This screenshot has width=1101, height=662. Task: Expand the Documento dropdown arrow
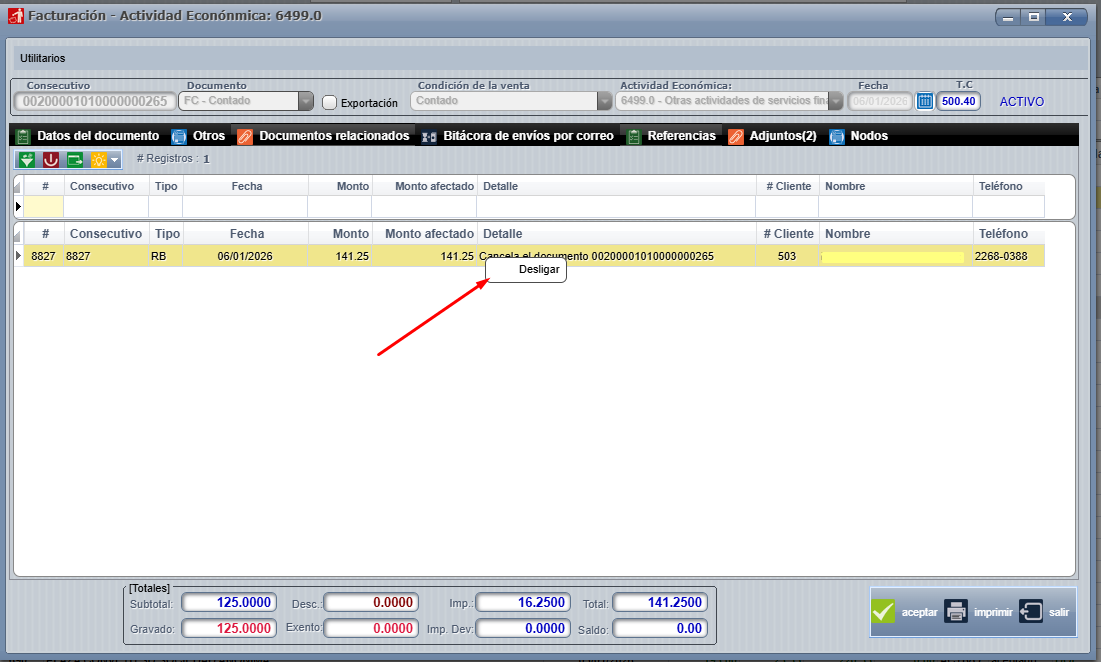tap(305, 101)
